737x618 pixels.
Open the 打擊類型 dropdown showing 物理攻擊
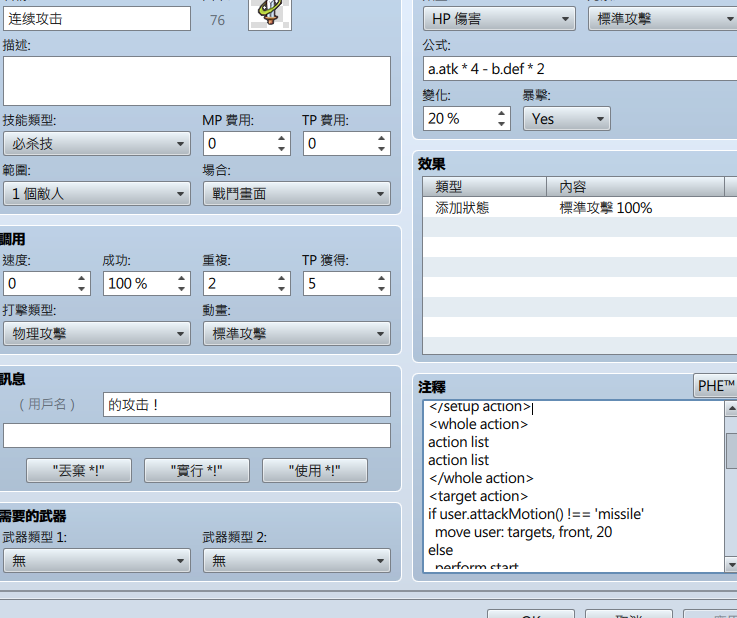(x=97, y=334)
